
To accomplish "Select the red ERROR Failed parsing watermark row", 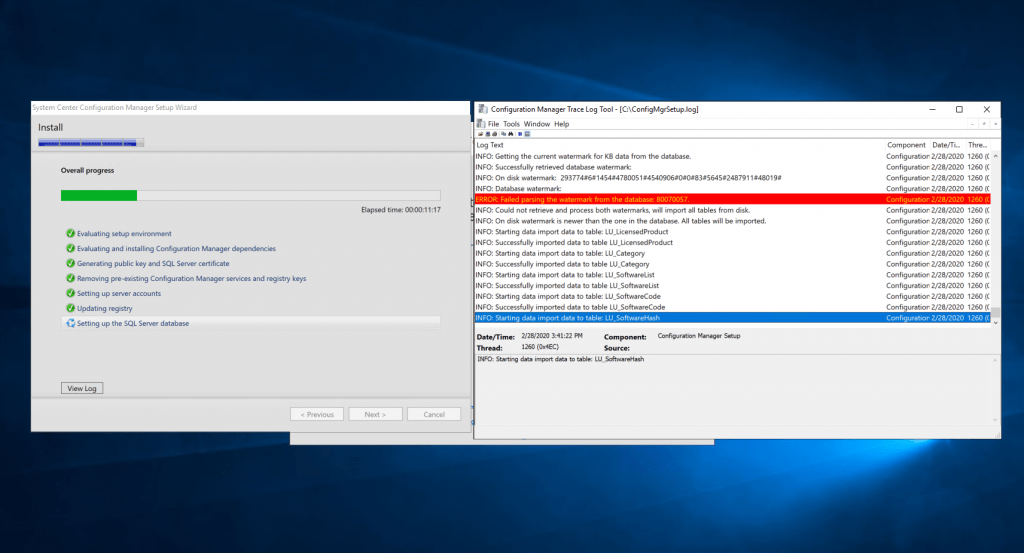I will [x=733, y=199].
